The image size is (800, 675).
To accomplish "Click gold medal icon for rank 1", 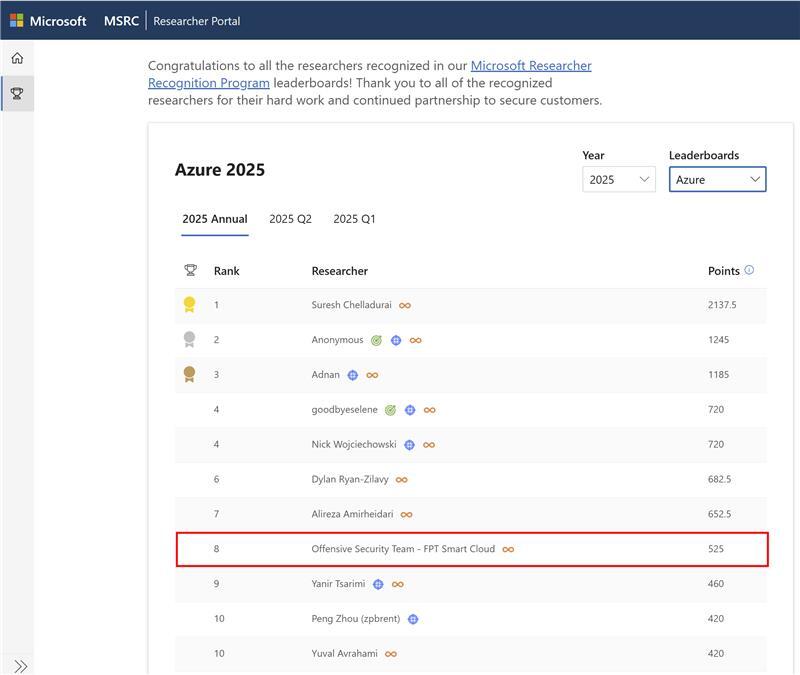I will pos(189,305).
